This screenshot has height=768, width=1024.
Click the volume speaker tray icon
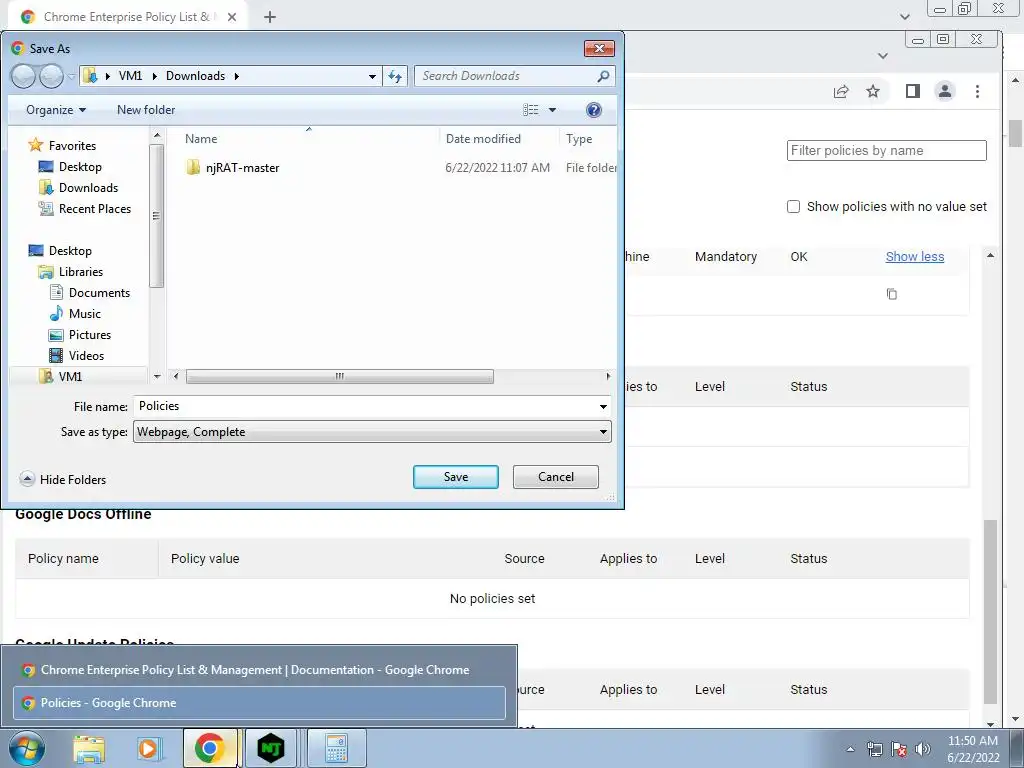point(923,749)
